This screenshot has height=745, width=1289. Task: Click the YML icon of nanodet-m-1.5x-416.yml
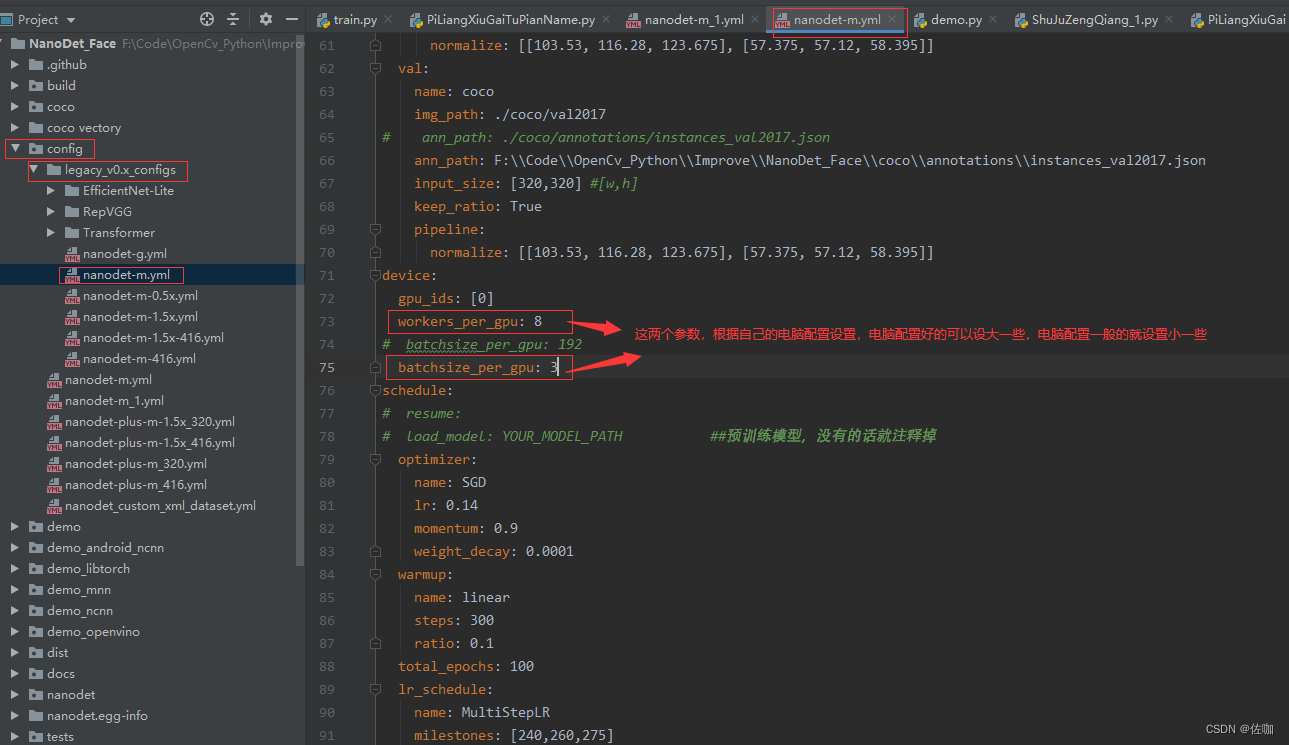click(72, 338)
